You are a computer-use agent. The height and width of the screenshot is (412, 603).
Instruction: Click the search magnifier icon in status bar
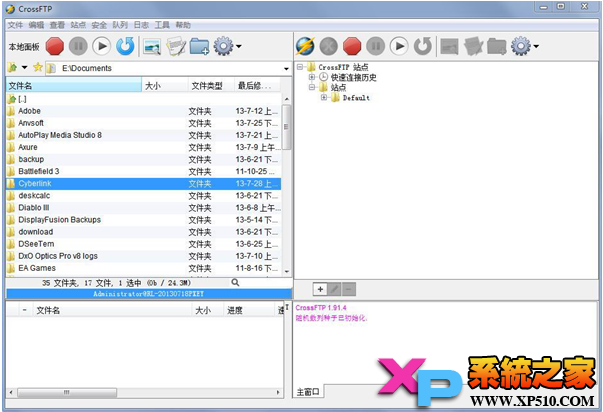coord(235,283)
